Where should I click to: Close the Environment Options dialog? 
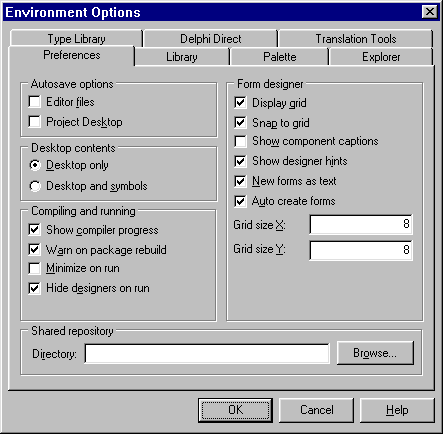[x=430, y=12]
